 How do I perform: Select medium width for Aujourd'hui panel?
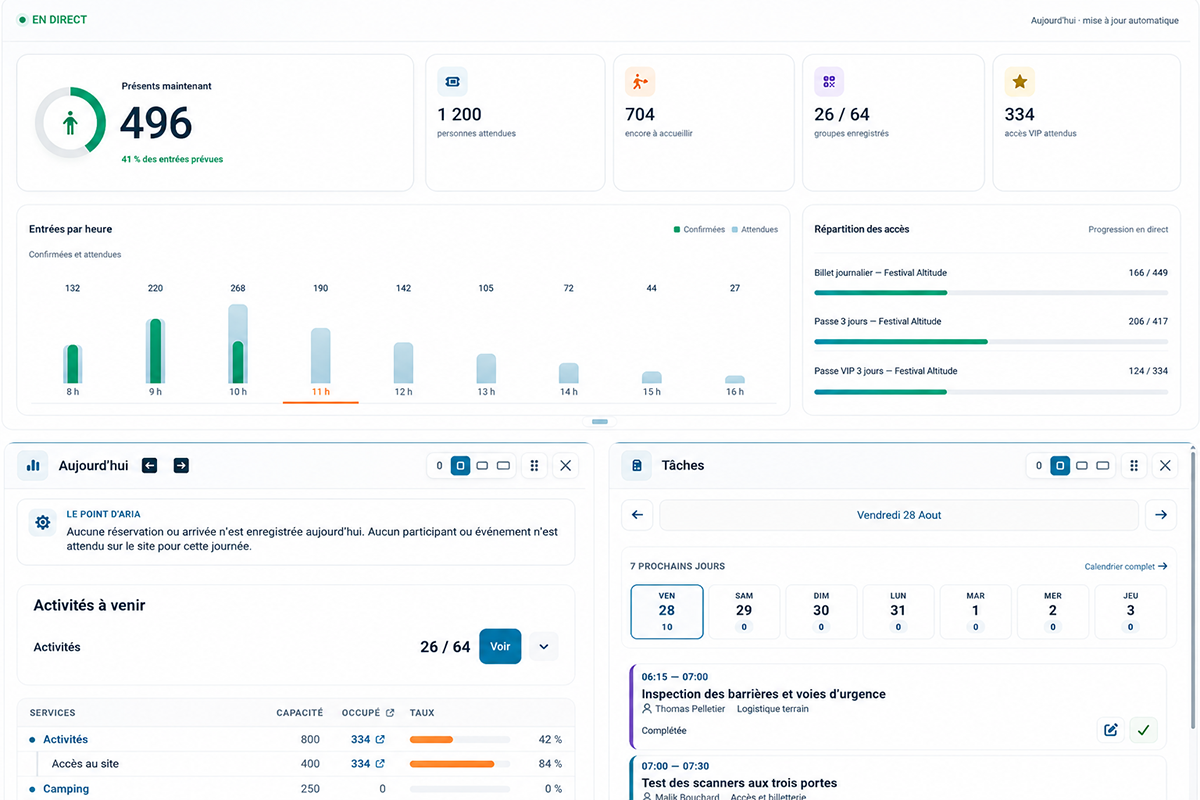click(x=482, y=466)
